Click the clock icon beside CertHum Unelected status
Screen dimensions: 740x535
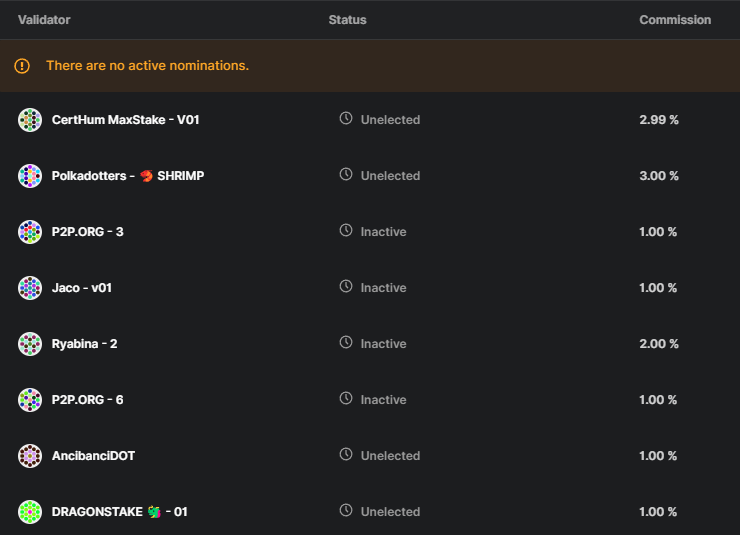[346, 119]
